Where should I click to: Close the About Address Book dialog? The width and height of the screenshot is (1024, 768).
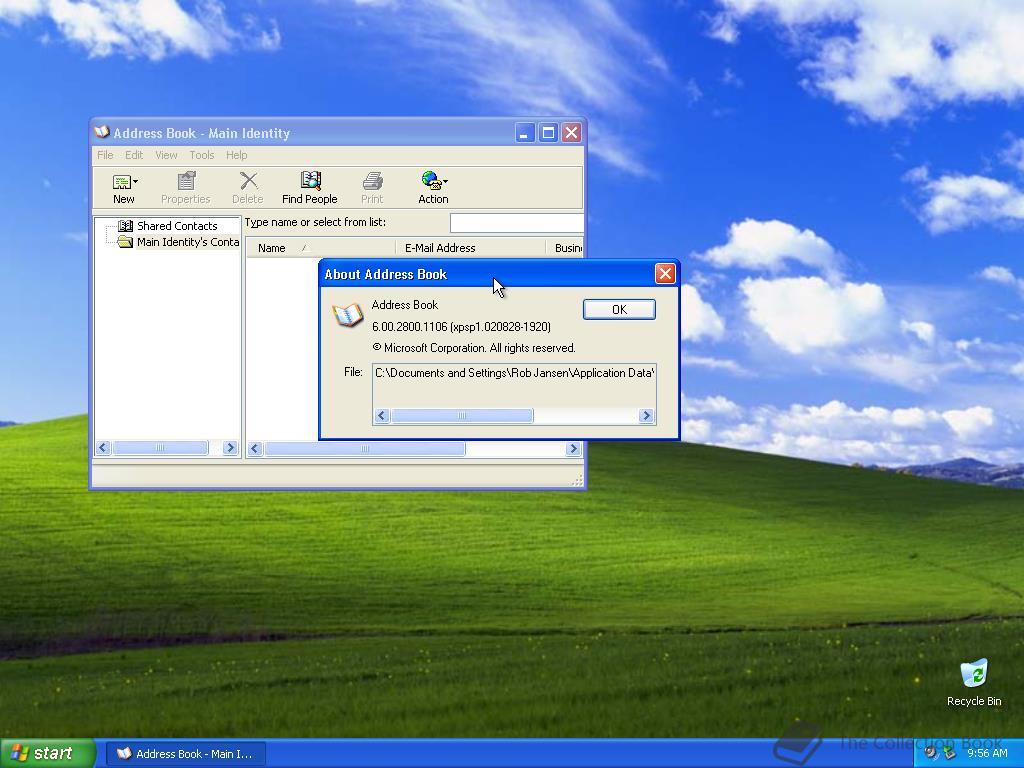coord(665,274)
